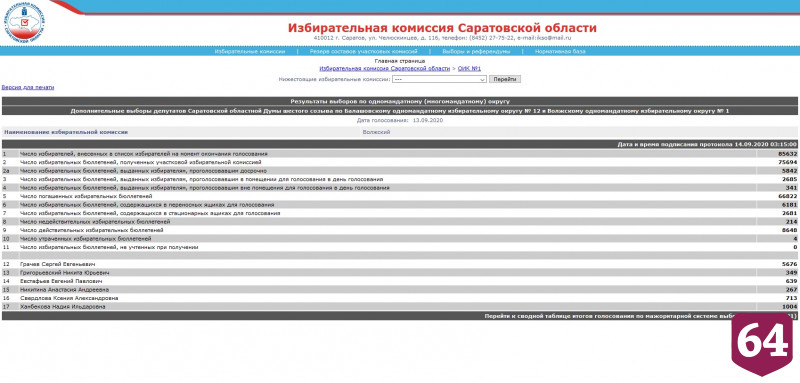Click the value 214 for invalid ballots
Image resolution: width=800 pixels, height=383 pixels.
[x=791, y=222]
